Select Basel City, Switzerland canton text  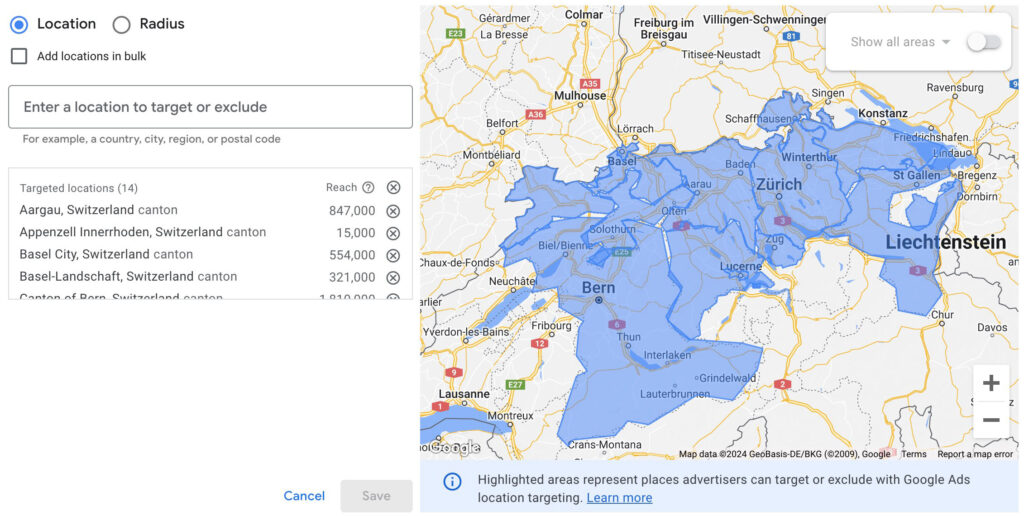(x=106, y=255)
